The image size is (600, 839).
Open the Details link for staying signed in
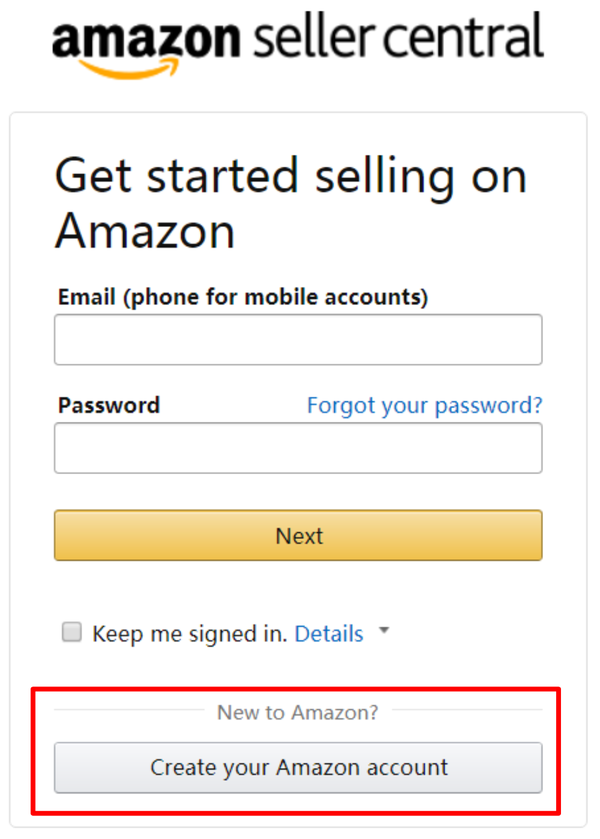pyautogui.click(x=329, y=633)
